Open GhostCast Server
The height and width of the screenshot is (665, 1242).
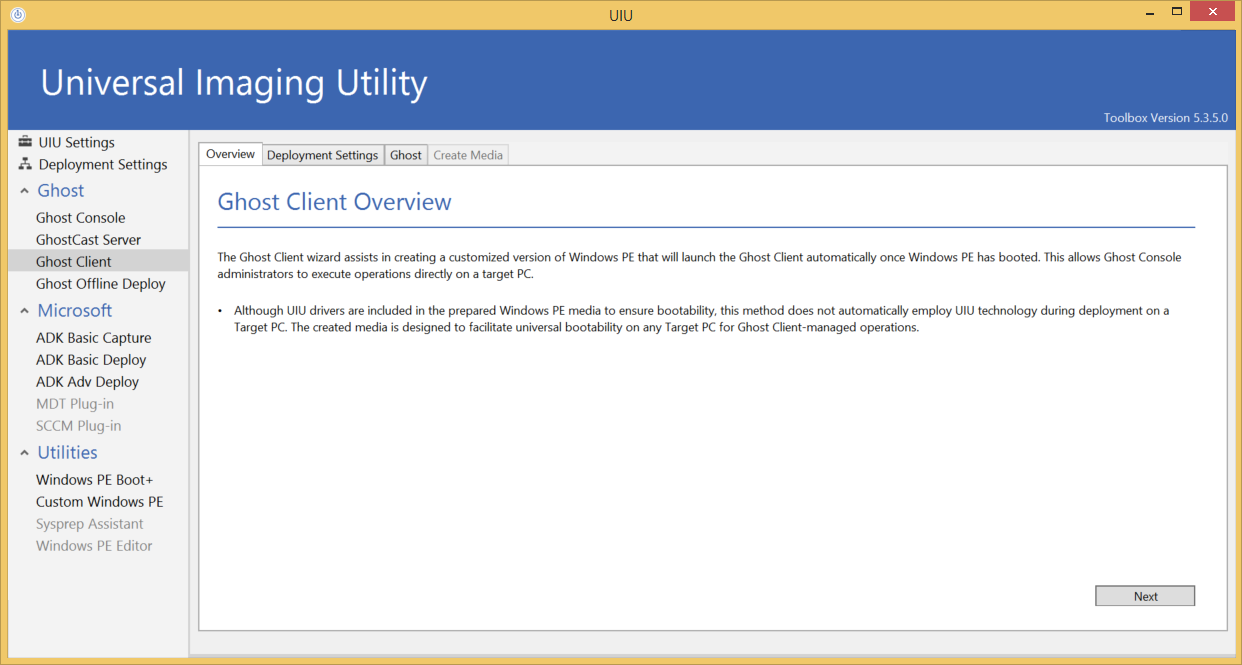coord(88,239)
